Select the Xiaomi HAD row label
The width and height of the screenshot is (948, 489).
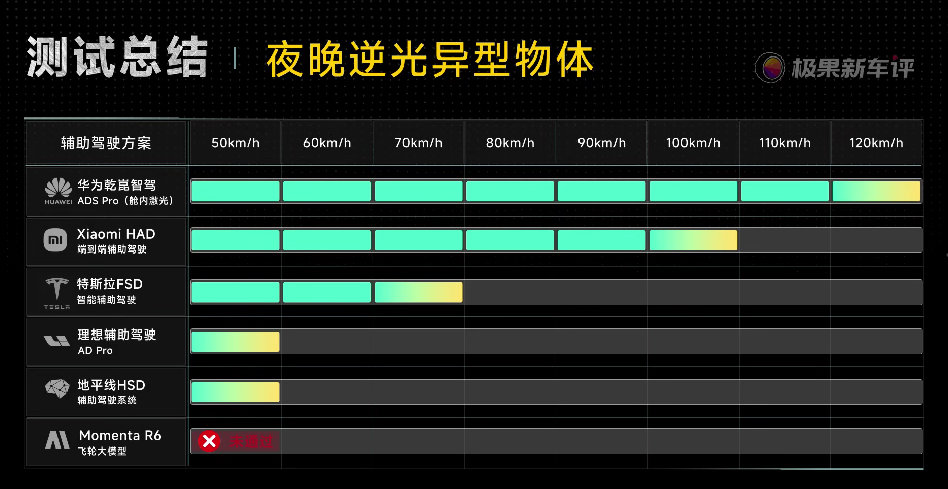116,234
